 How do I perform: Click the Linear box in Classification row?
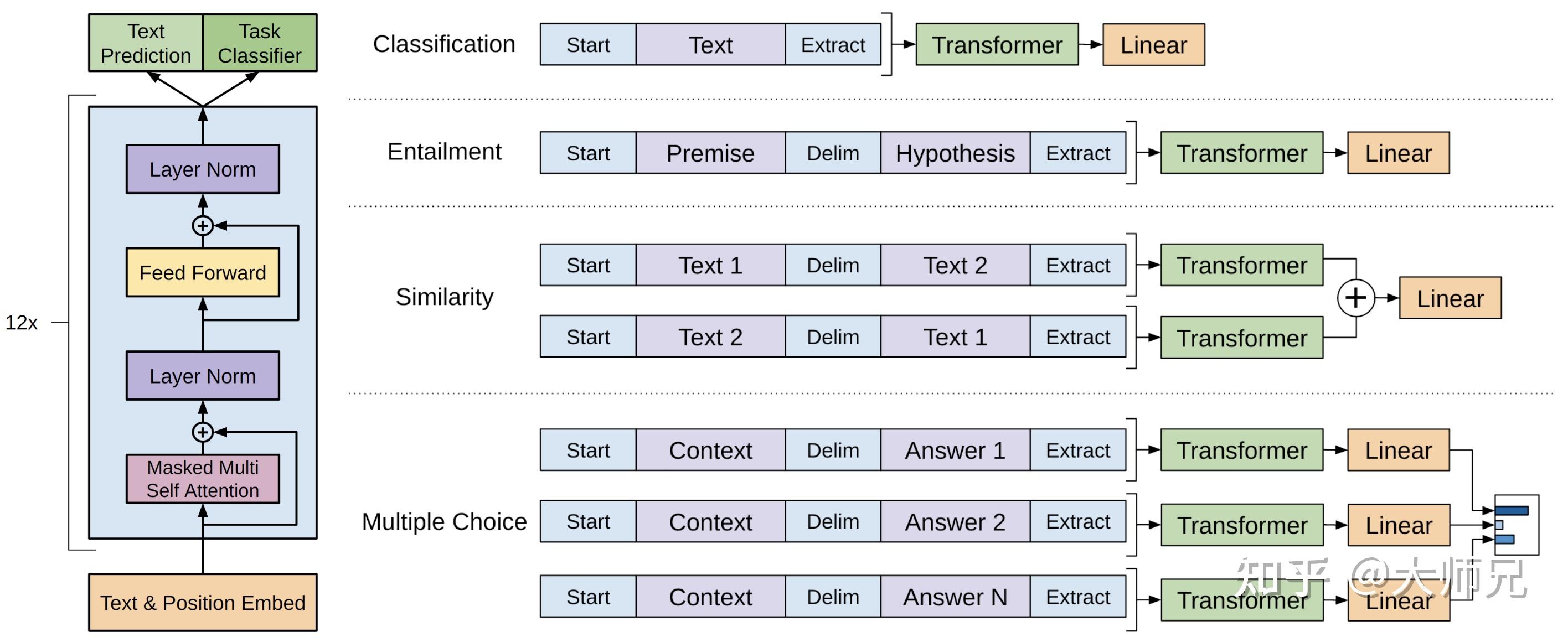tap(1153, 44)
